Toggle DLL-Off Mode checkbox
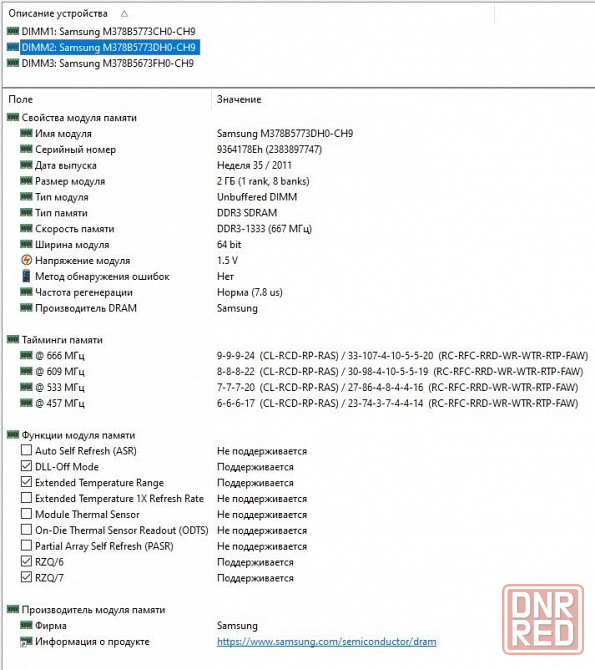The height and width of the screenshot is (670, 595). point(27,466)
